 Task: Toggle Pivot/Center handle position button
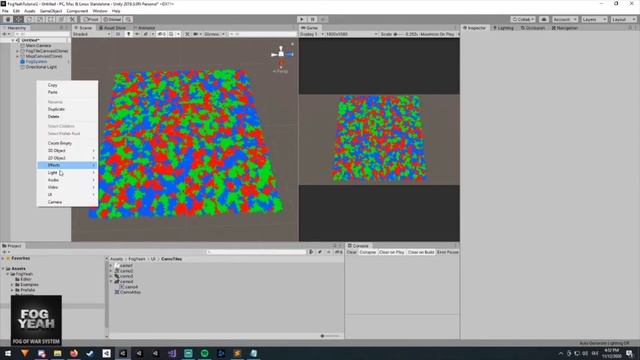pos(91,19)
